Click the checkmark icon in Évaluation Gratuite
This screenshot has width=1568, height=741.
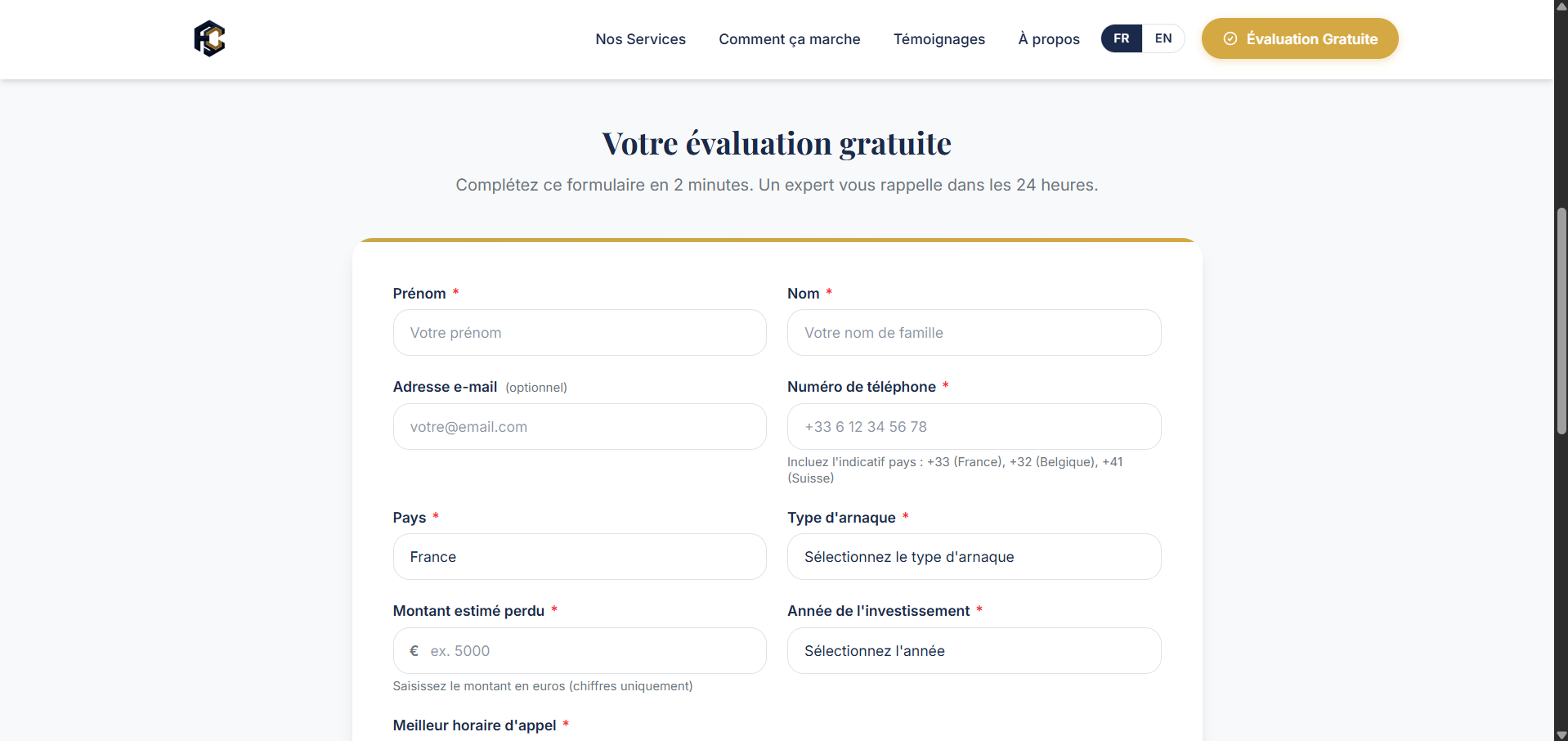(1230, 38)
